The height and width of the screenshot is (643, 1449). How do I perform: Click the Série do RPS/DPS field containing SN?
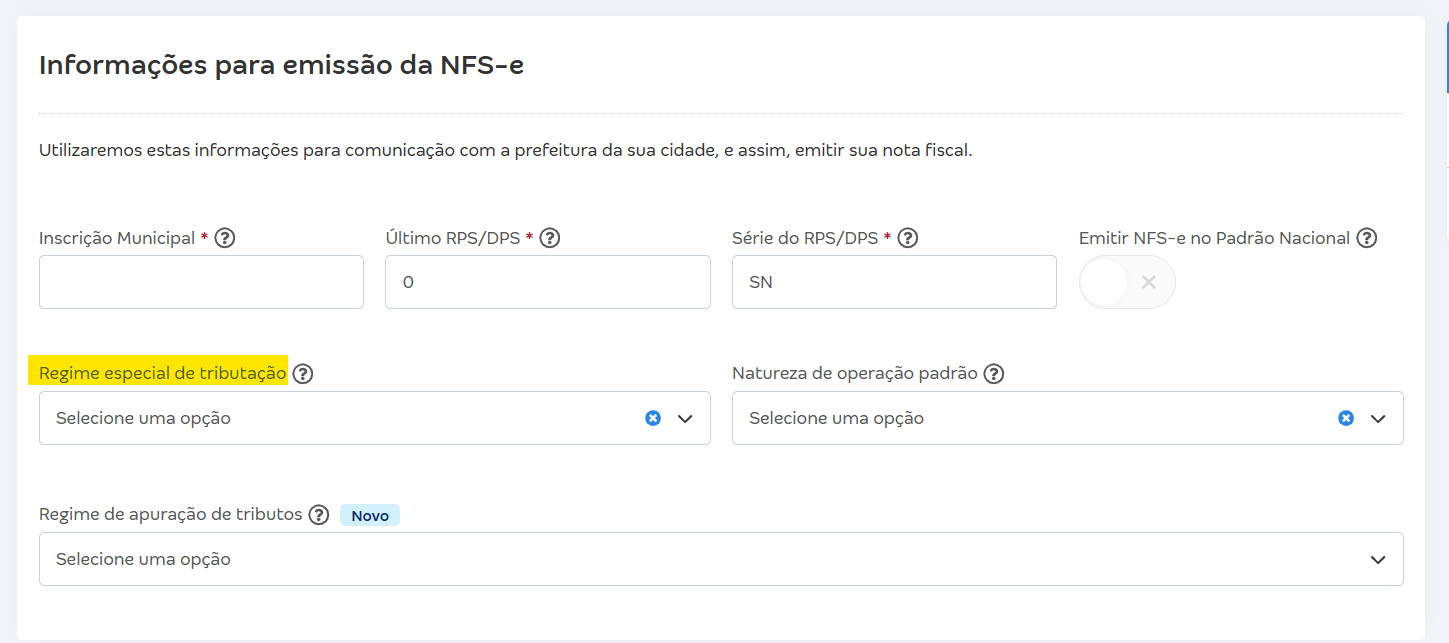point(894,281)
